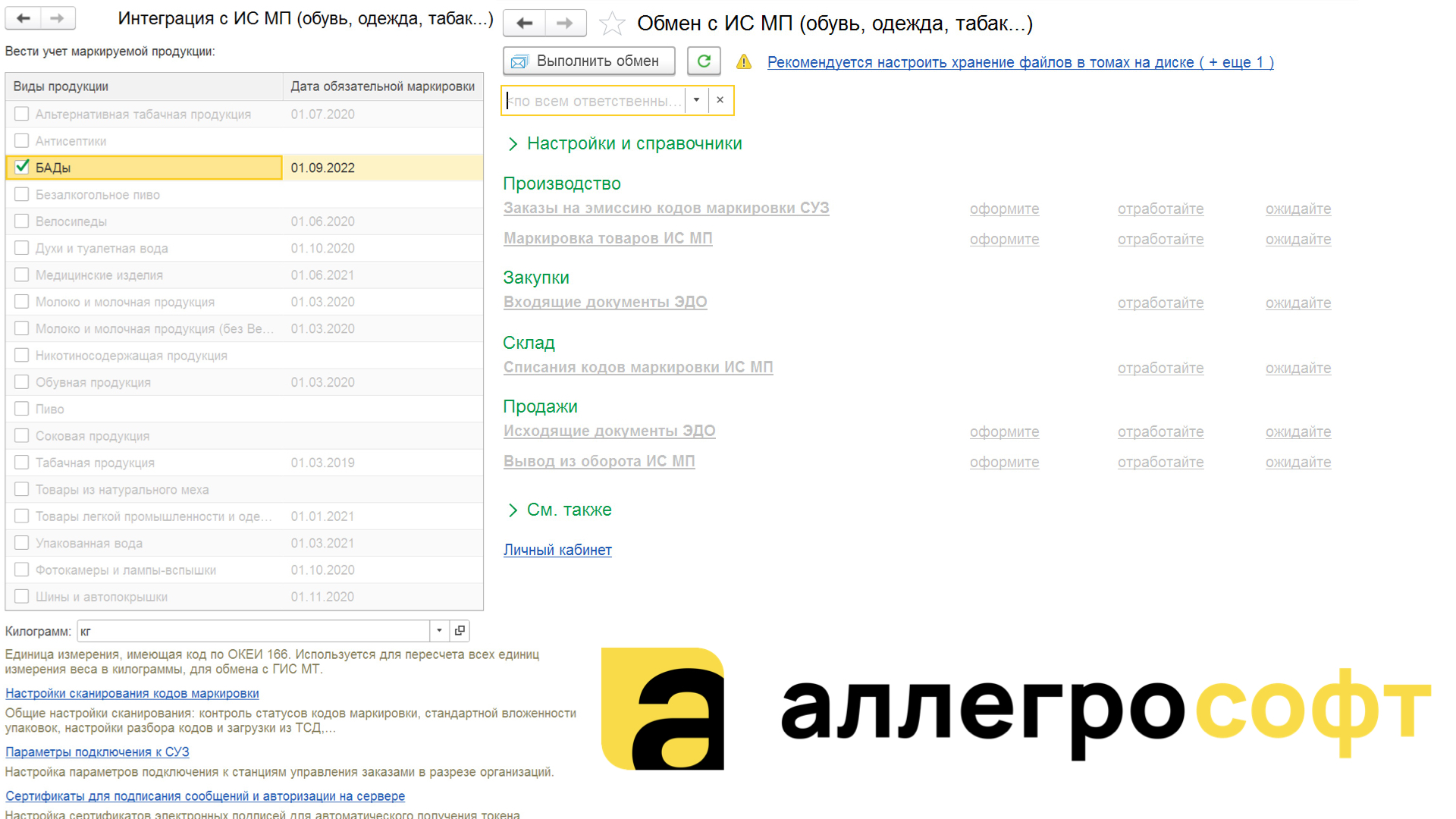The width and height of the screenshot is (1456, 819).
Task: Open the Килограмм unit item with open button
Action: coord(460,631)
